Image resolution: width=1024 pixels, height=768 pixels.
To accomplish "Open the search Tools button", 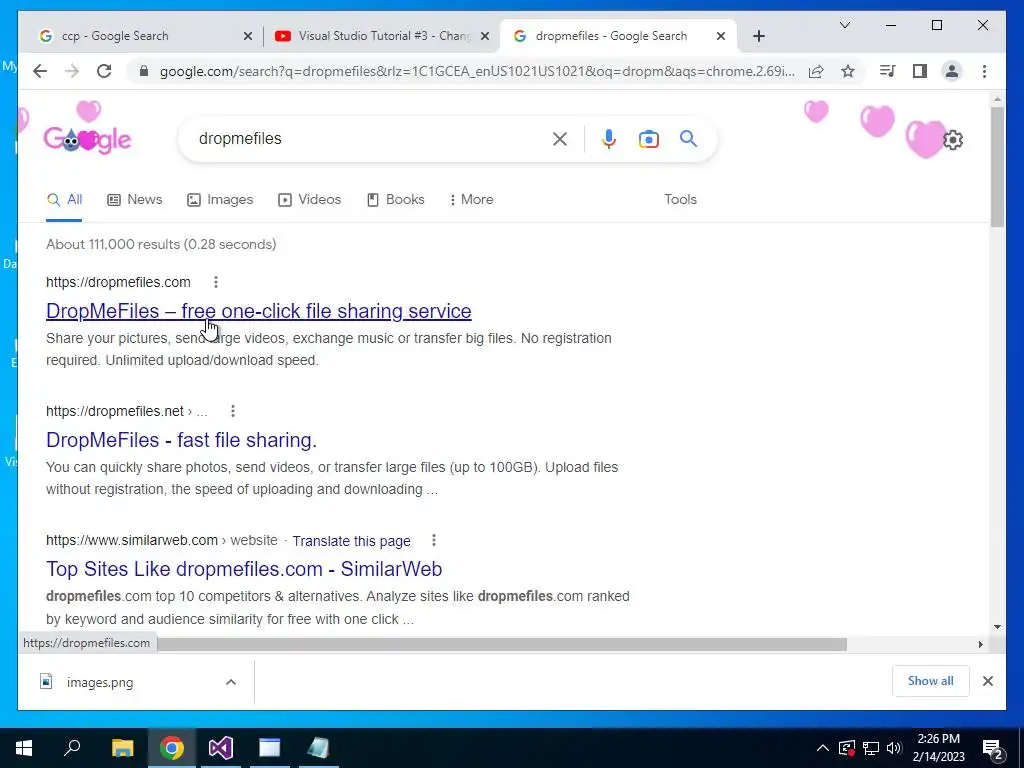I will [x=680, y=199].
